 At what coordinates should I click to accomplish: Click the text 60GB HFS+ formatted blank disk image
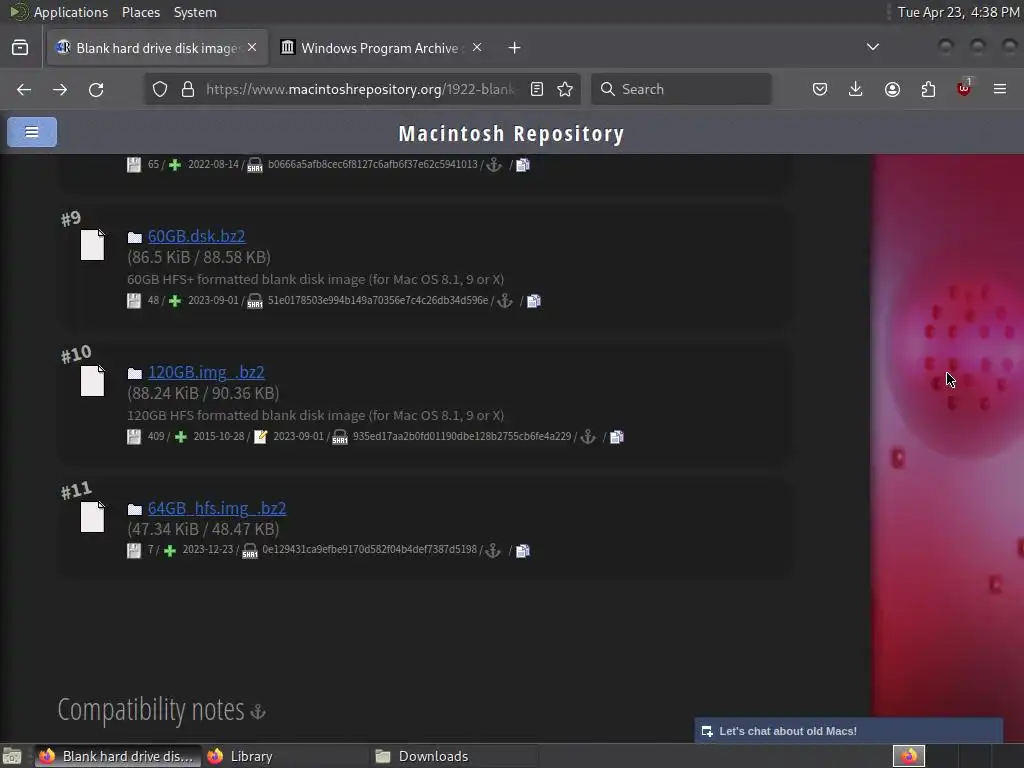[x=315, y=280]
